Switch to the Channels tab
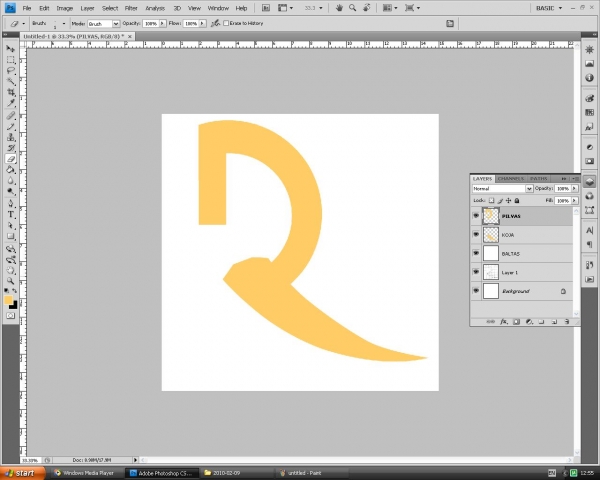Viewport: 600px width, 480px height. pyautogui.click(x=511, y=179)
